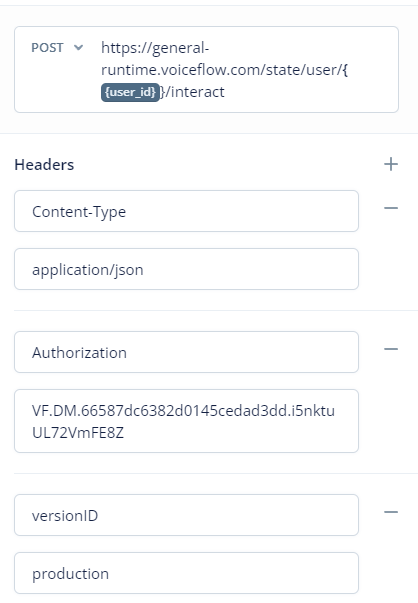Click into the request URL field
Screen dimensions: 418x603
point(207,70)
